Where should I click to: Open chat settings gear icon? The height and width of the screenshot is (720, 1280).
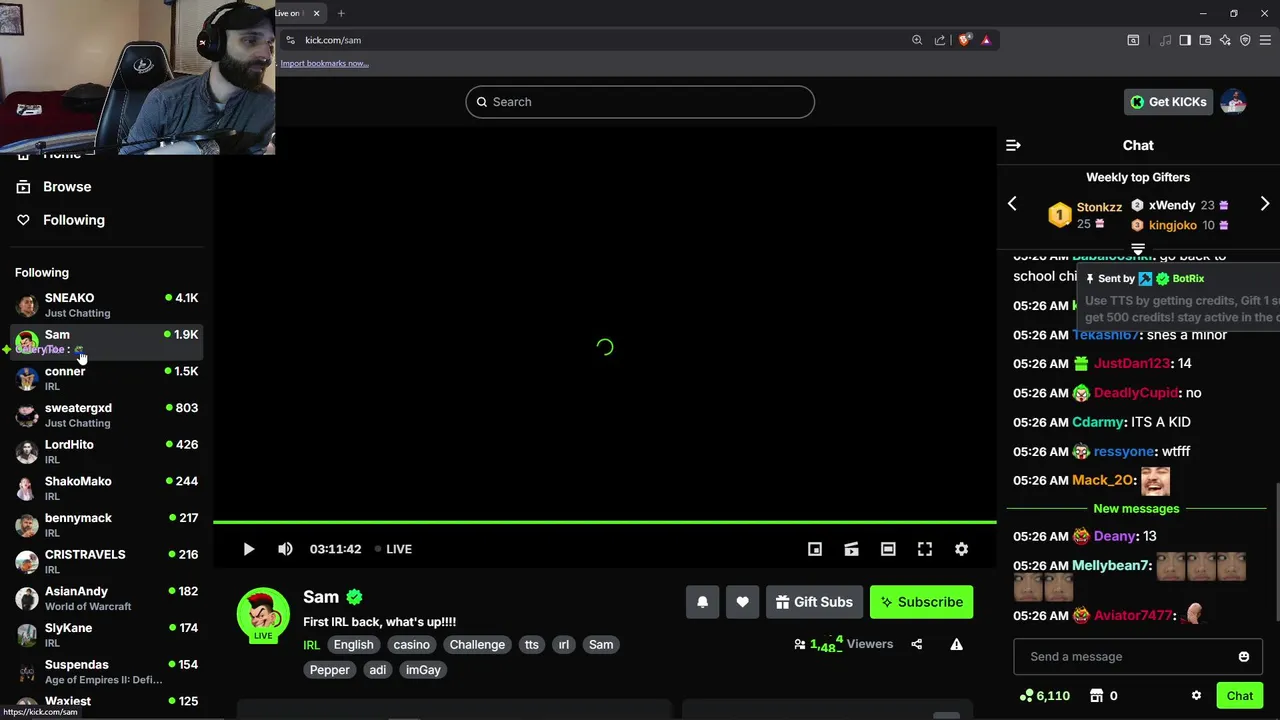click(x=1196, y=696)
